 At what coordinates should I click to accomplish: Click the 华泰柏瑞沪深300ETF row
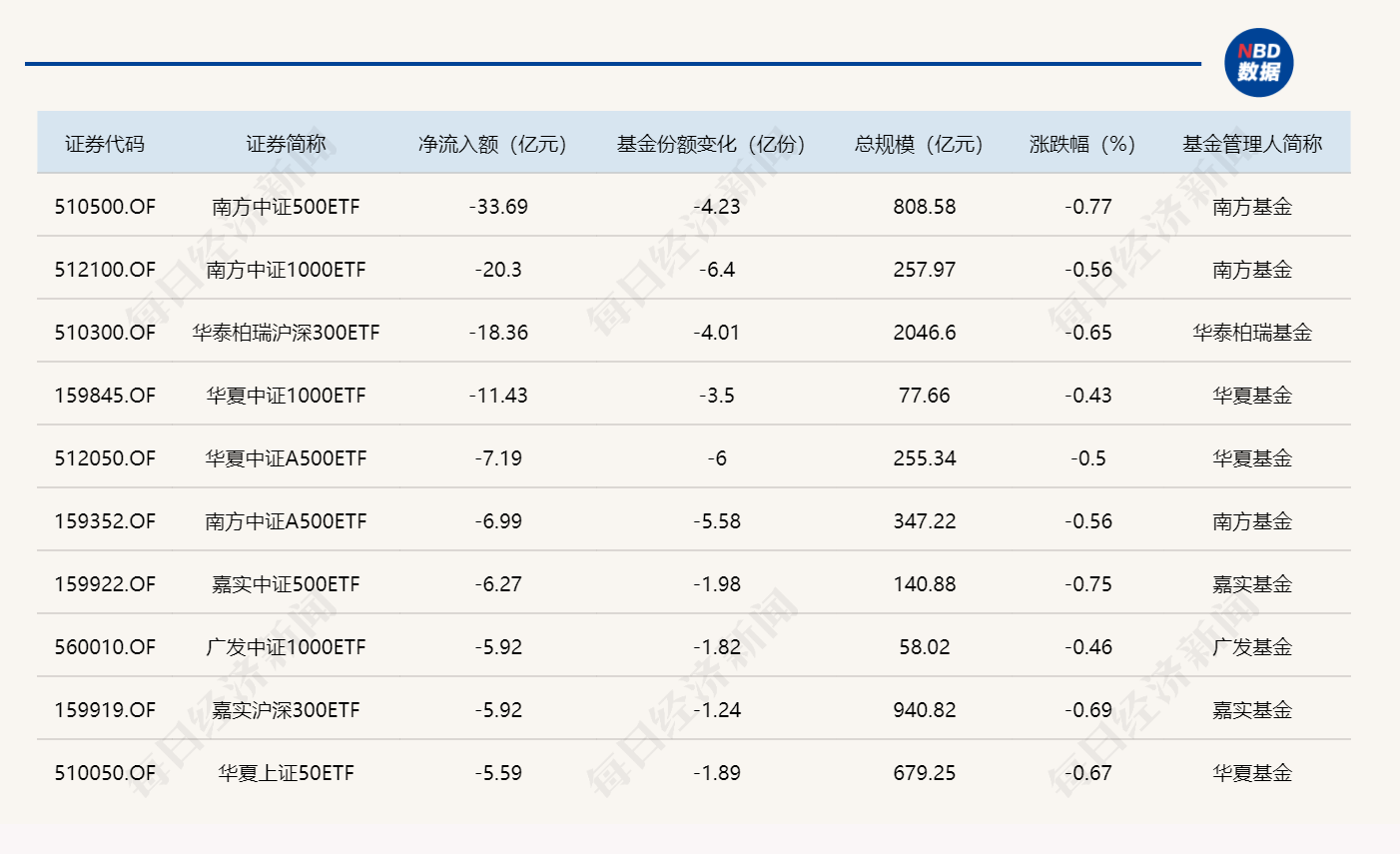click(x=285, y=332)
